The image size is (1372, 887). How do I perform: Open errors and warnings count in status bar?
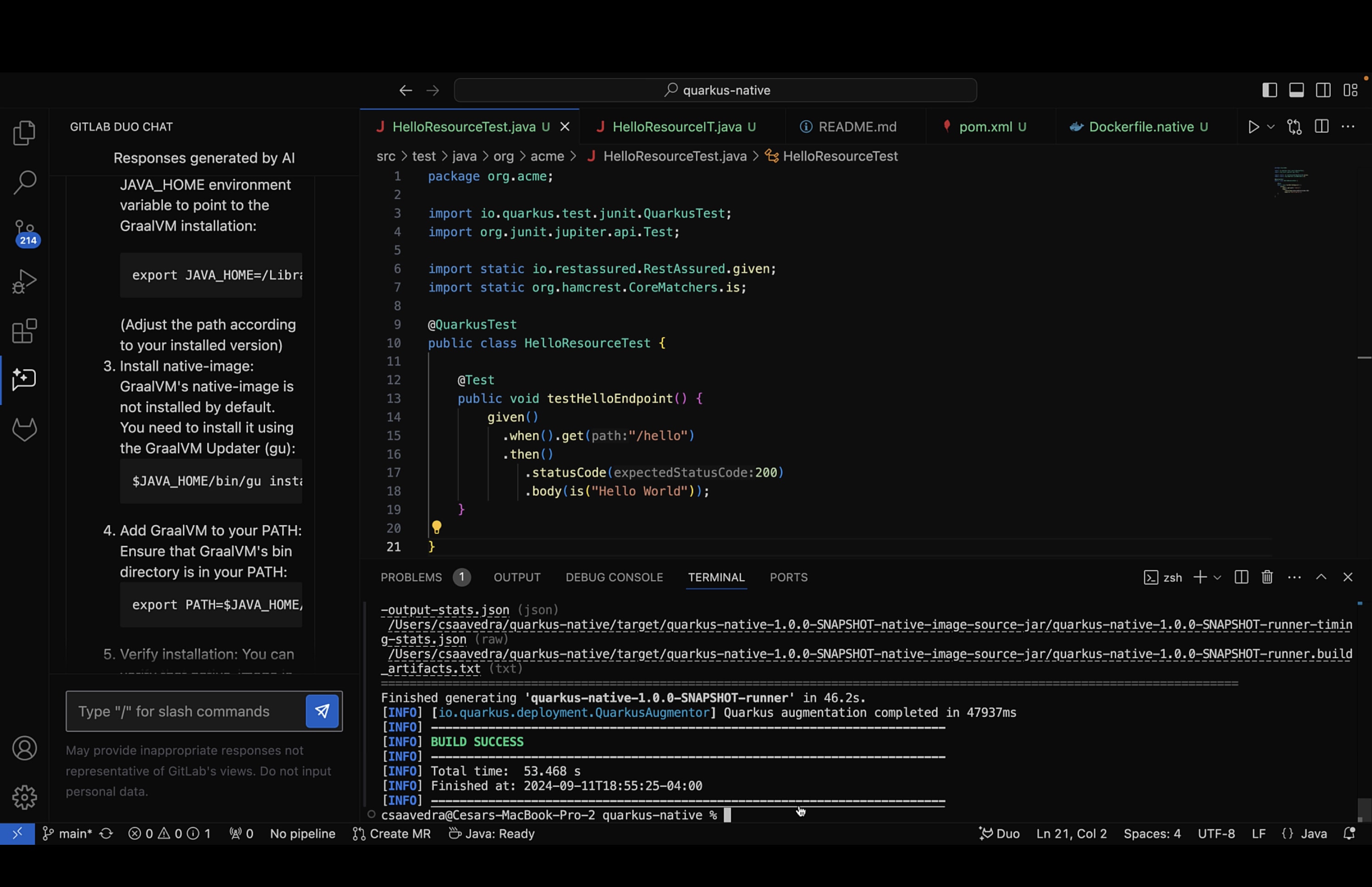(x=169, y=833)
